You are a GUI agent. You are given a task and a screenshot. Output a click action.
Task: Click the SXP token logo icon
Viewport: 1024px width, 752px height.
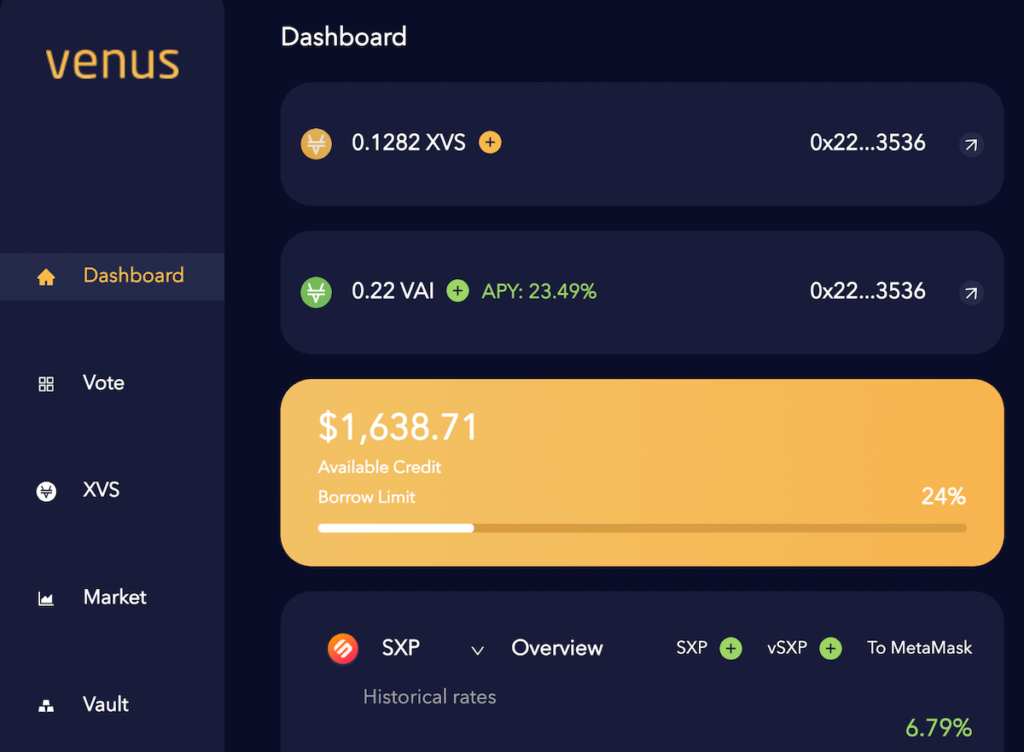pyautogui.click(x=343, y=648)
